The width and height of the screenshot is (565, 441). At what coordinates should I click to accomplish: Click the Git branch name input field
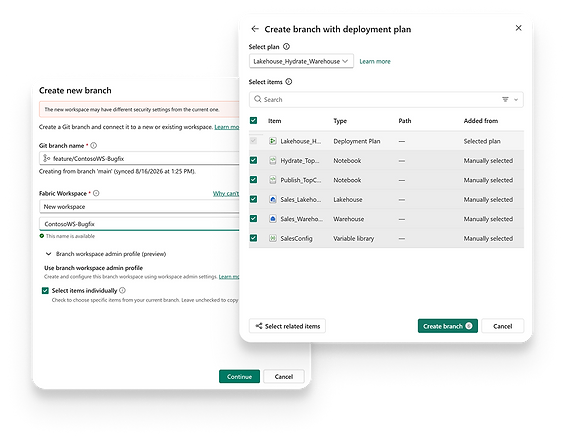tap(139, 158)
